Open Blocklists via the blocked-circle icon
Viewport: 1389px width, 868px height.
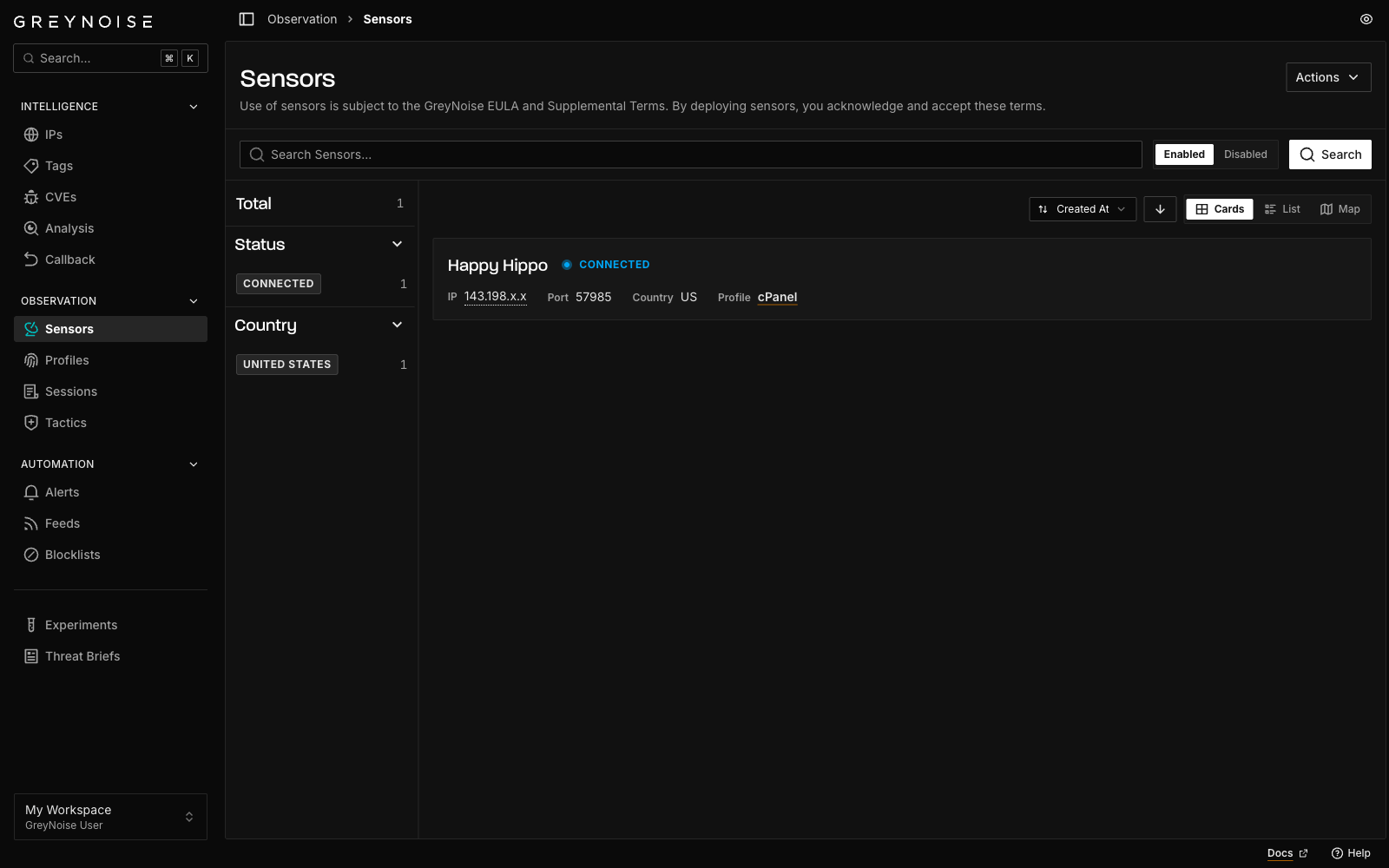click(31, 555)
